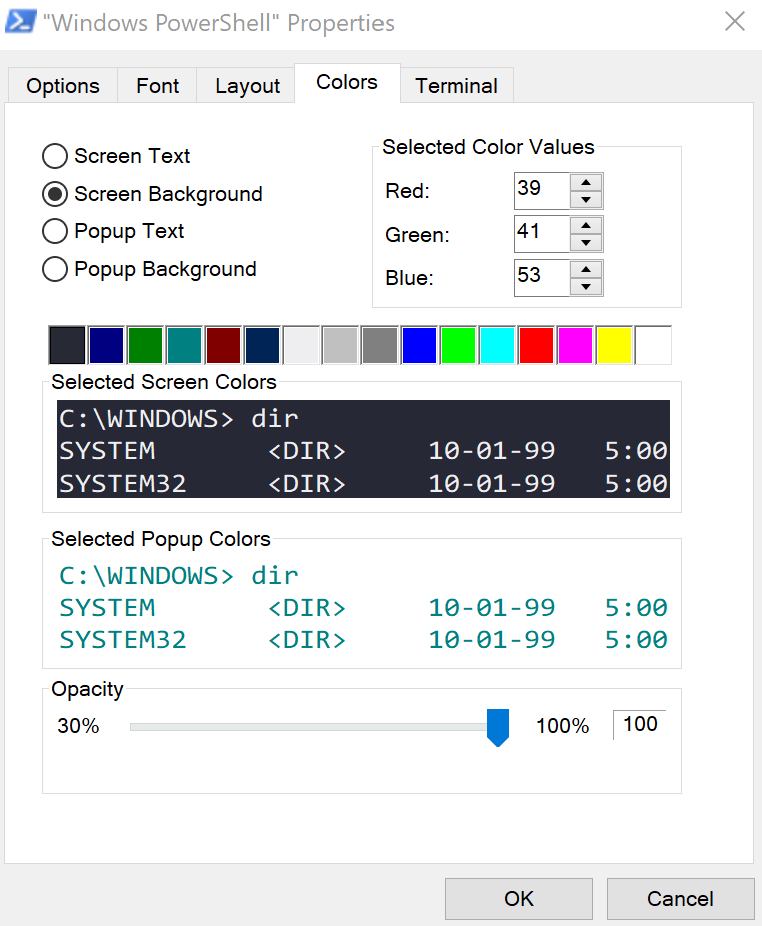This screenshot has width=762, height=926.
Task: Switch to the Terminal tab
Action: (456, 85)
